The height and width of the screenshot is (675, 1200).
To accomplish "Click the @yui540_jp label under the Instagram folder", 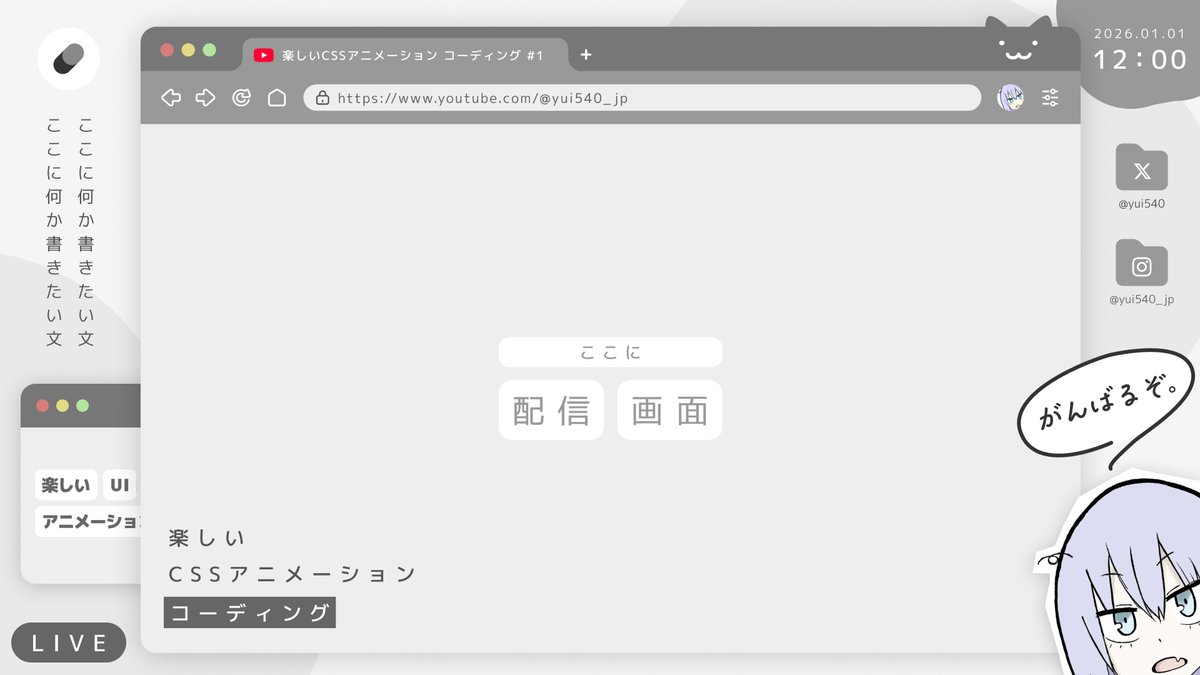I will 1142,299.
